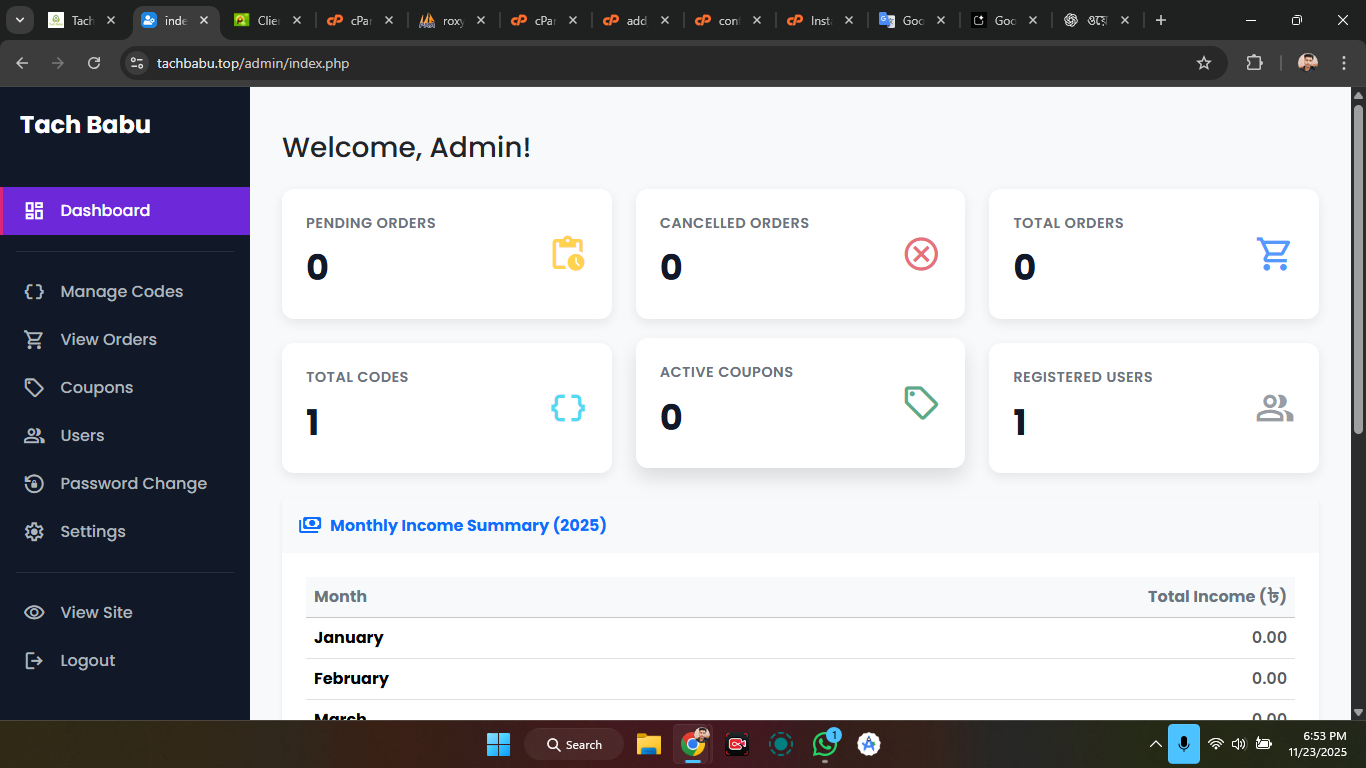The width and height of the screenshot is (1366, 768).
Task: Open Manage Codes in sidebar
Action: (121, 292)
